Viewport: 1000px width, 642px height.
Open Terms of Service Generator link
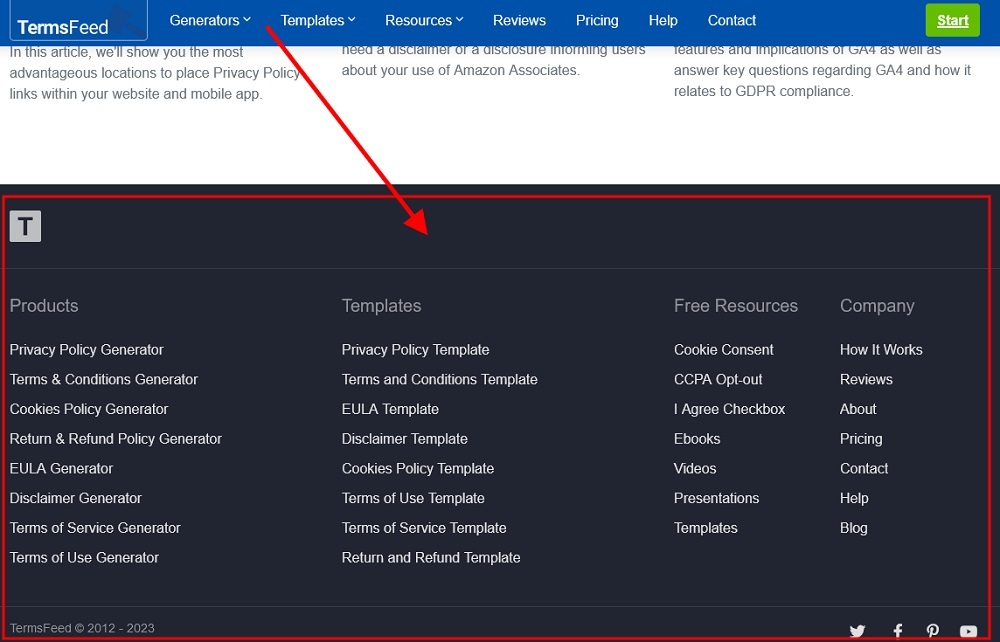tap(95, 528)
